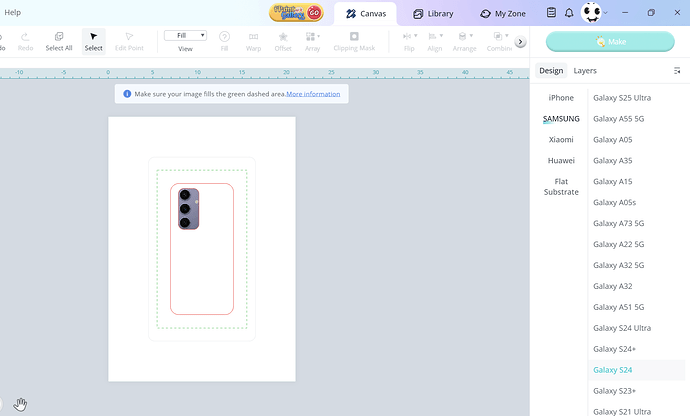This screenshot has height=416, width=690.
Task: Open the Help menu
Action: [x=12, y=12]
